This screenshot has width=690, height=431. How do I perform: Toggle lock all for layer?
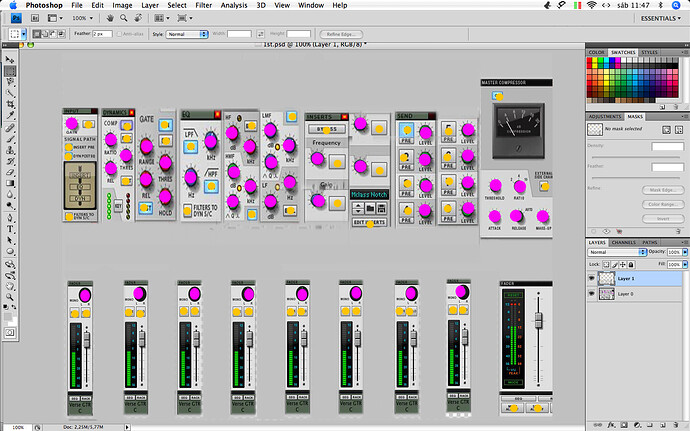pos(631,265)
